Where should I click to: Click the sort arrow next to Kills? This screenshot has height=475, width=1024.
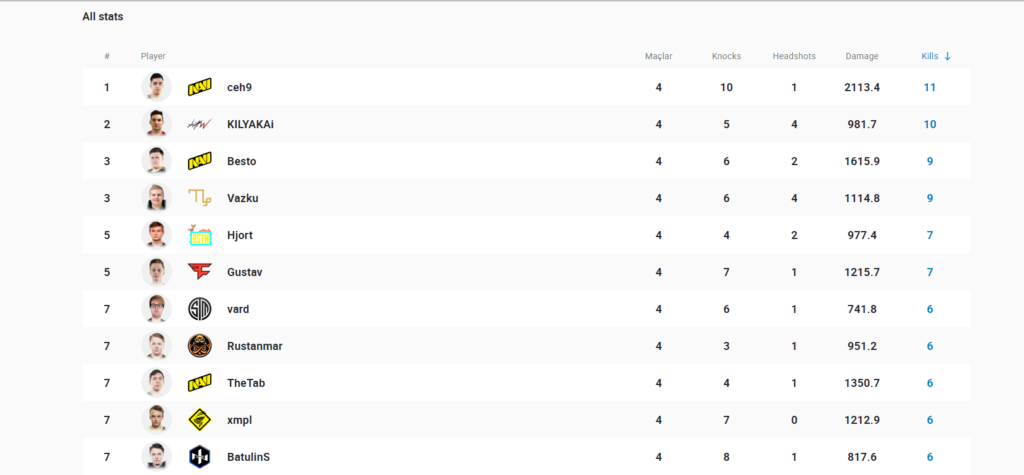(x=947, y=56)
